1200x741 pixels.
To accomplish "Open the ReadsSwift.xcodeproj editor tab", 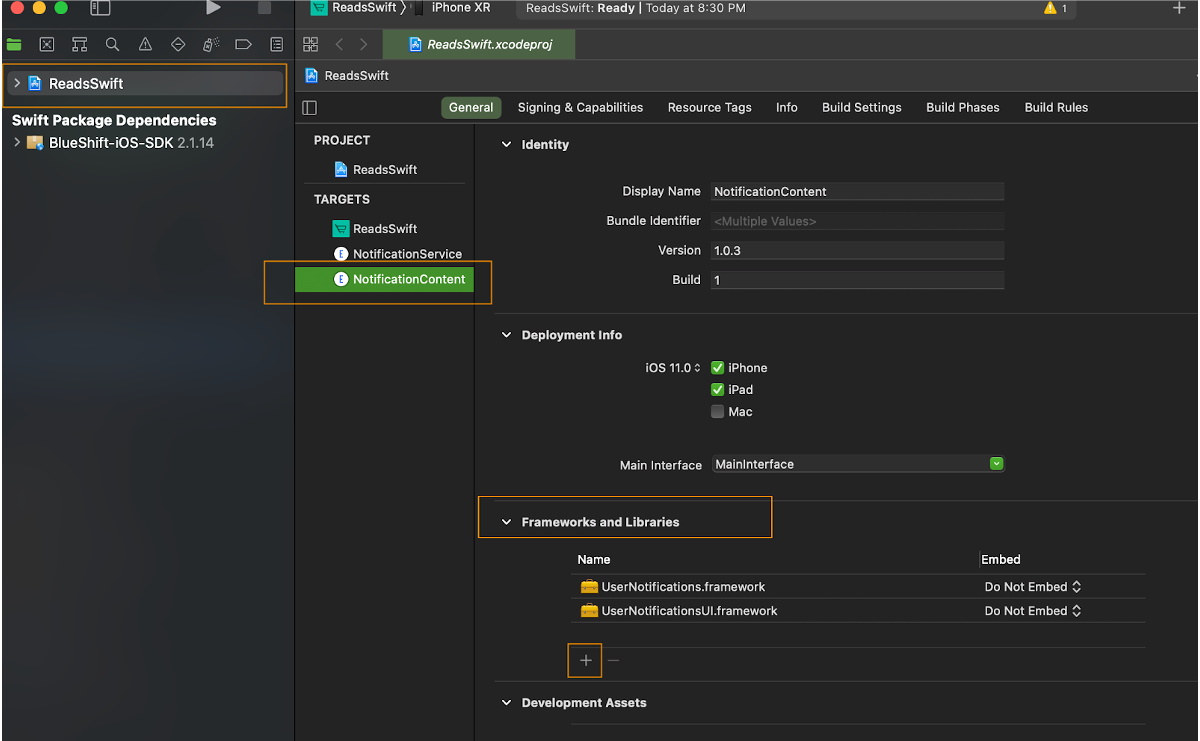I will [479, 44].
